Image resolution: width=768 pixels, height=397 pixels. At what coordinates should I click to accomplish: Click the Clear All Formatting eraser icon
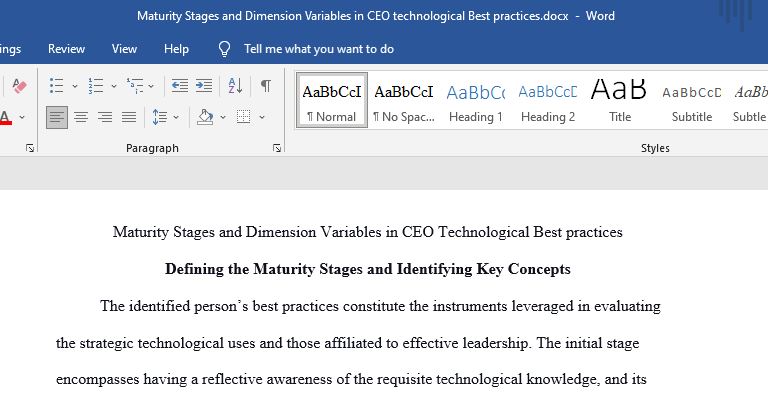pos(20,86)
